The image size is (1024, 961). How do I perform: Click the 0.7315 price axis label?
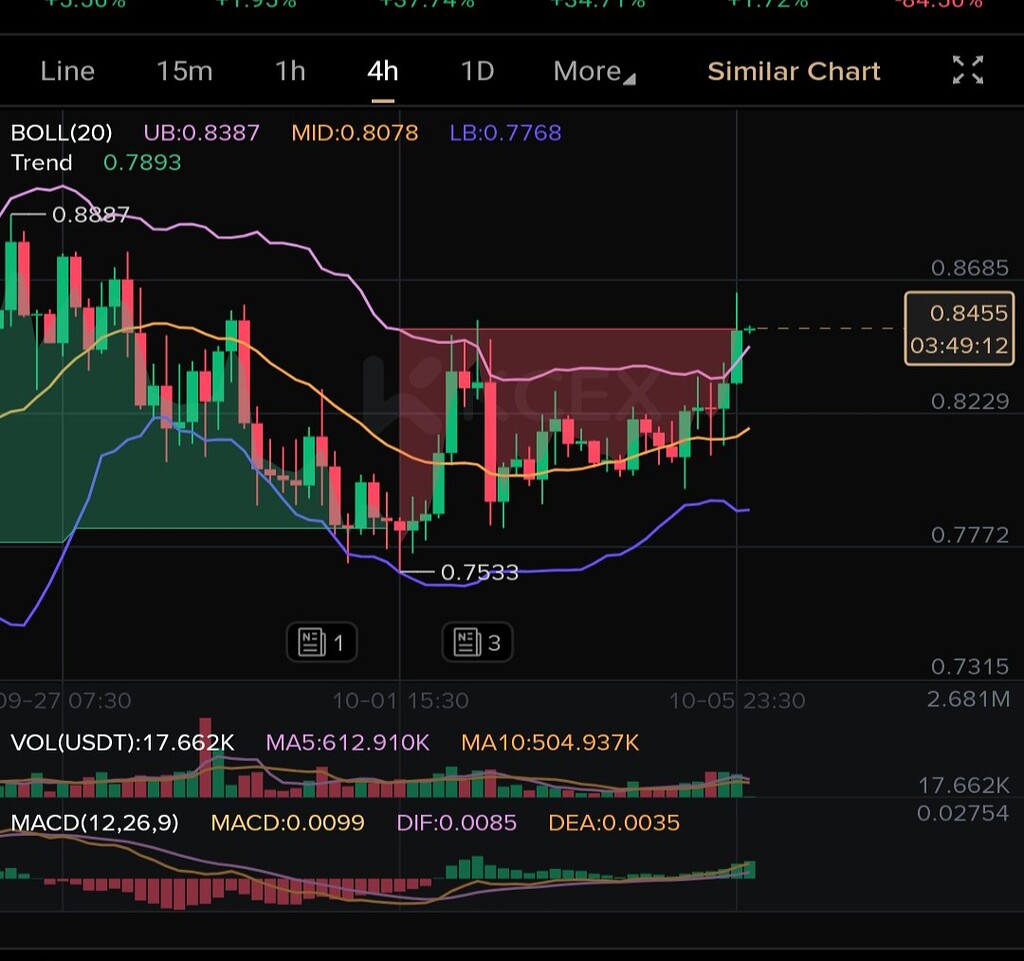(970, 666)
